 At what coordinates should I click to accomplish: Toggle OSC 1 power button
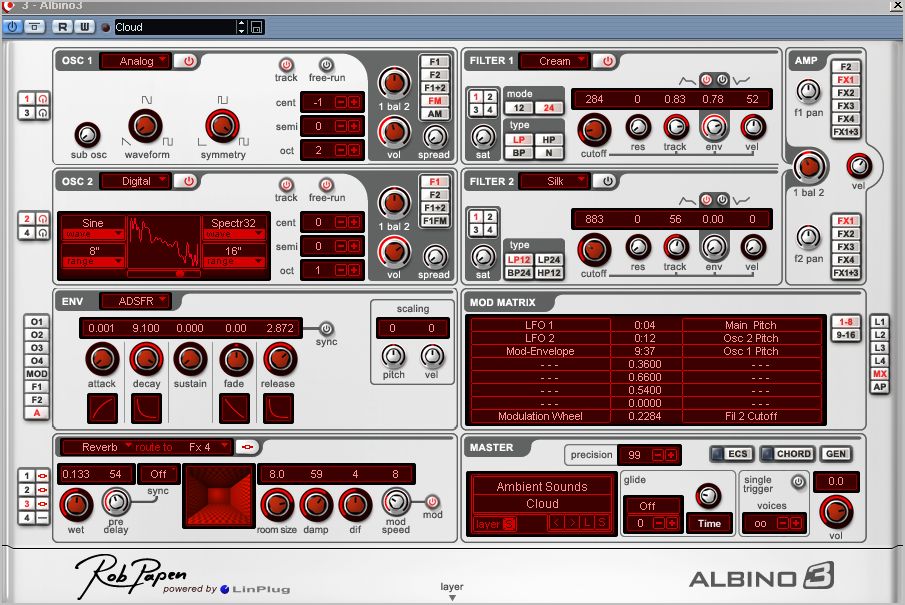click(188, 61)
